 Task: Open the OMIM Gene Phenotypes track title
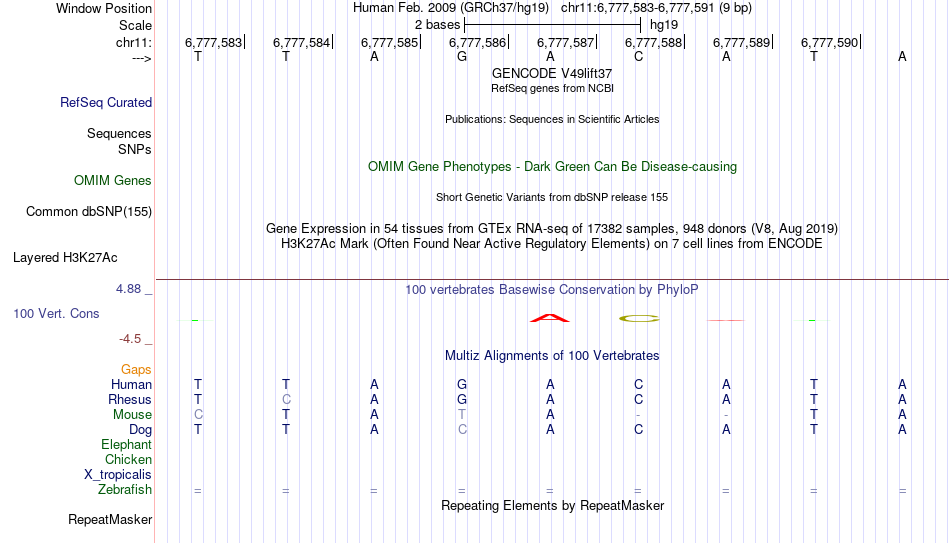click(552, 167)
